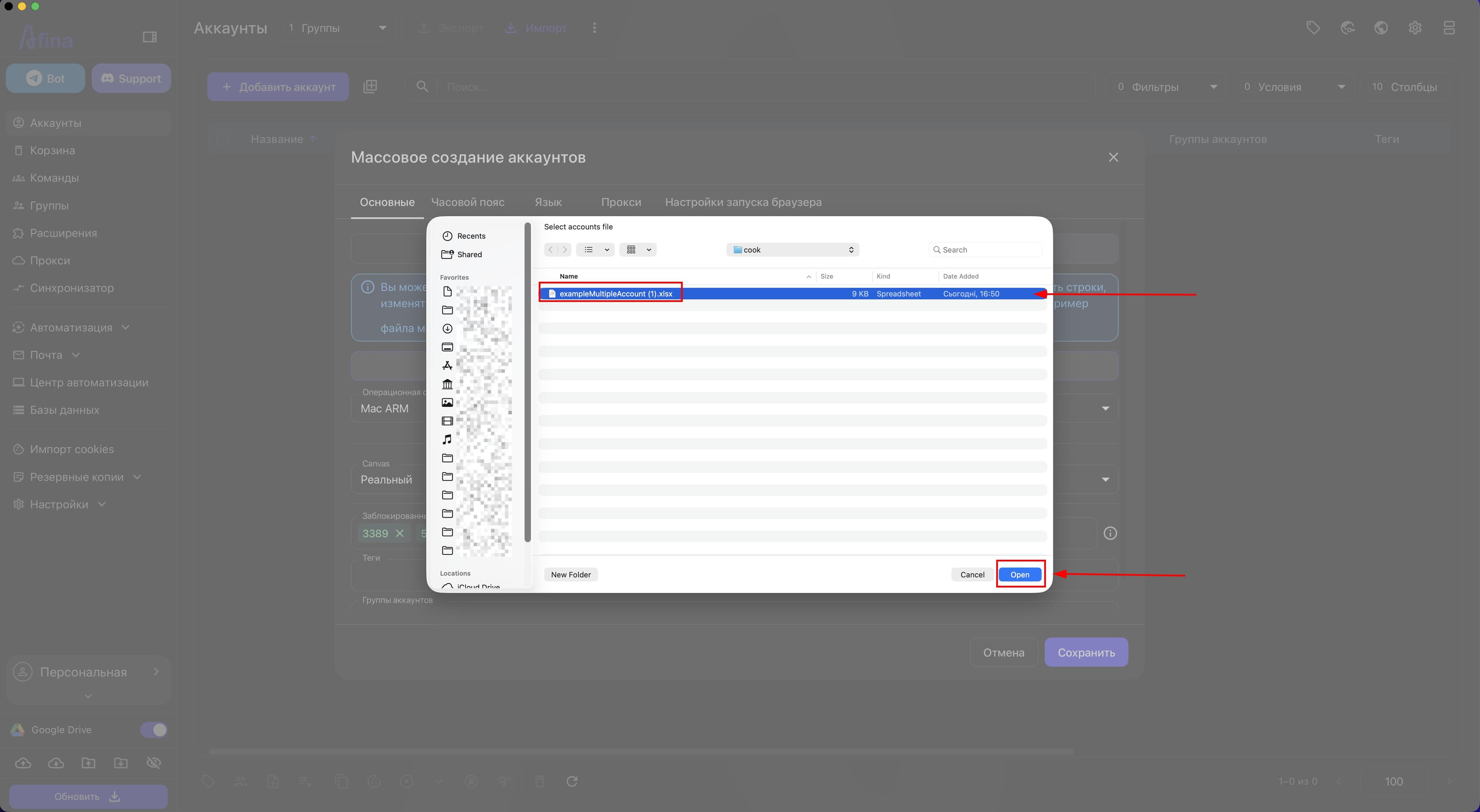The image size is (1480, 812).
Task: Open the cook folder location popup
Action: coord(792,249)
